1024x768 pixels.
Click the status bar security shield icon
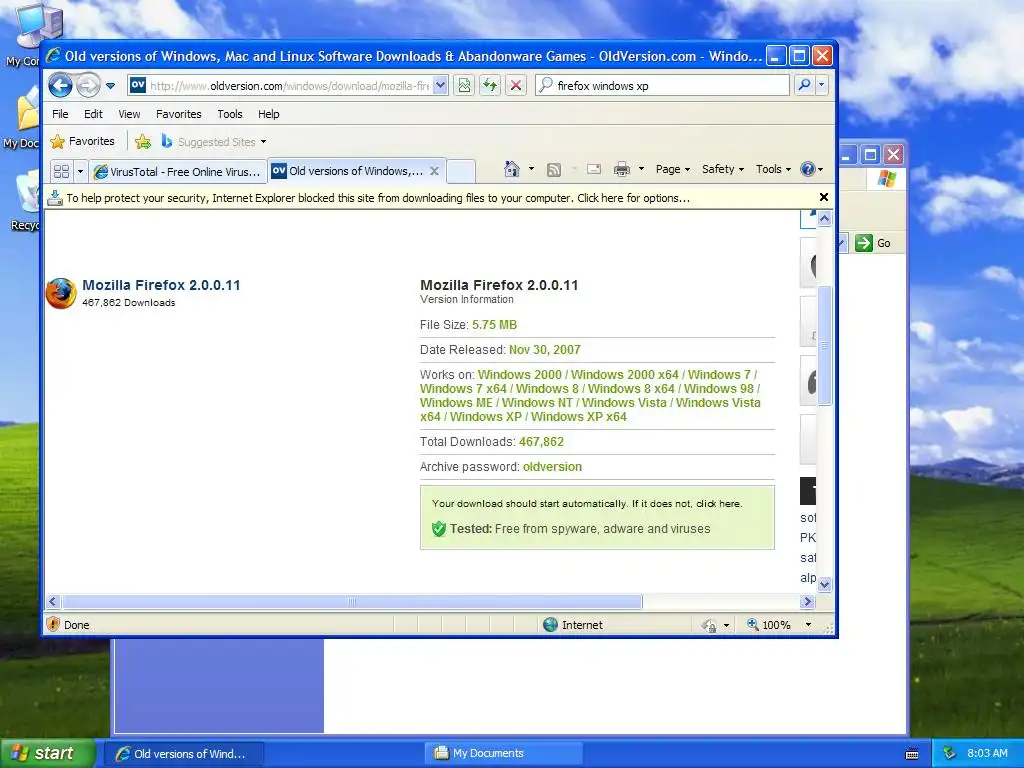tap(54, 624)
